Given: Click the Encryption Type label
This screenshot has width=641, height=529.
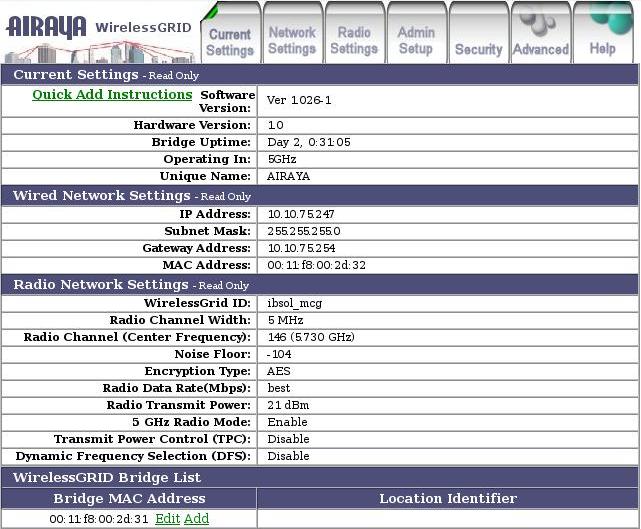Looking at the screenshot, I should pos(197,371).
